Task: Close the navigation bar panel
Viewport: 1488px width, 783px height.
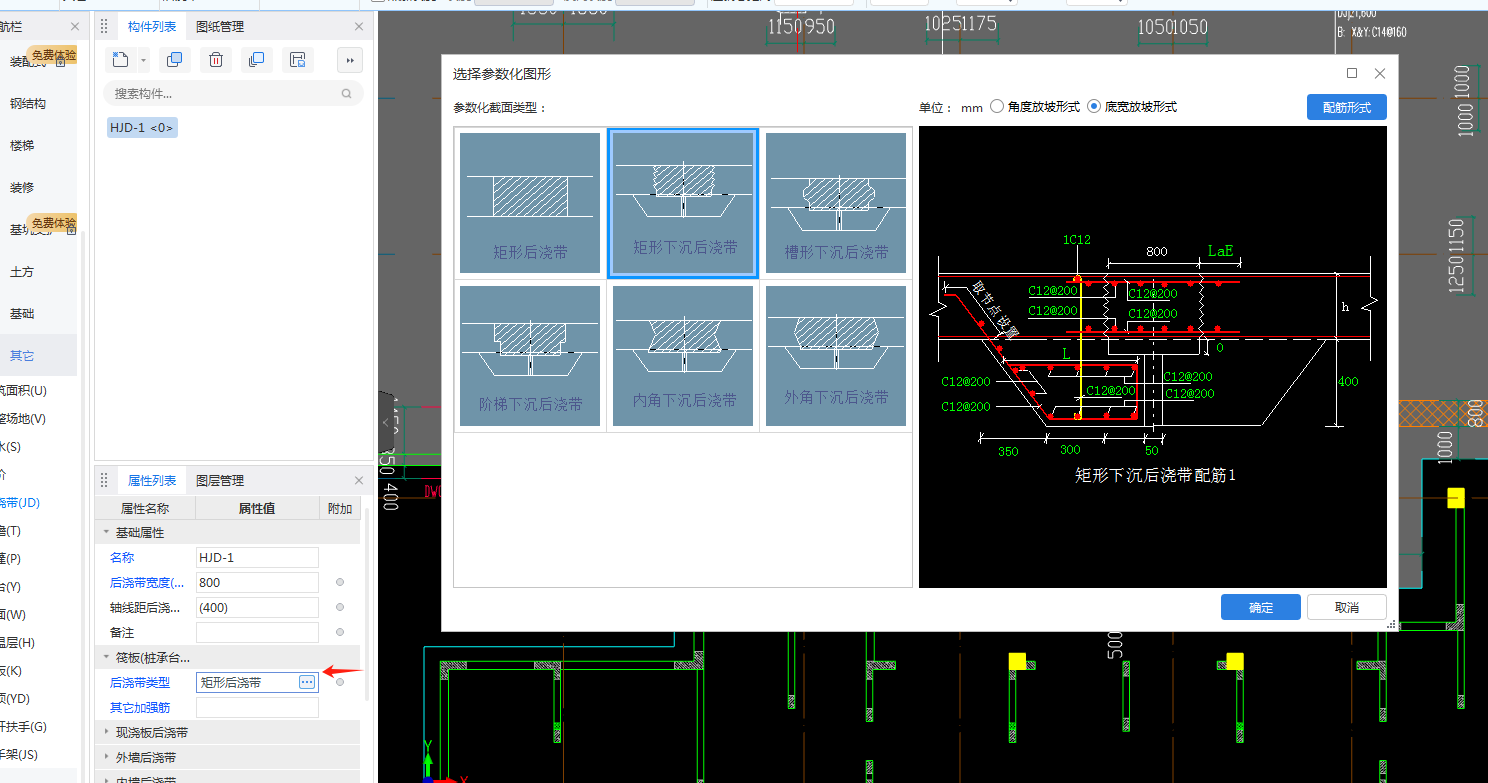Action: [x=75, y=27]
